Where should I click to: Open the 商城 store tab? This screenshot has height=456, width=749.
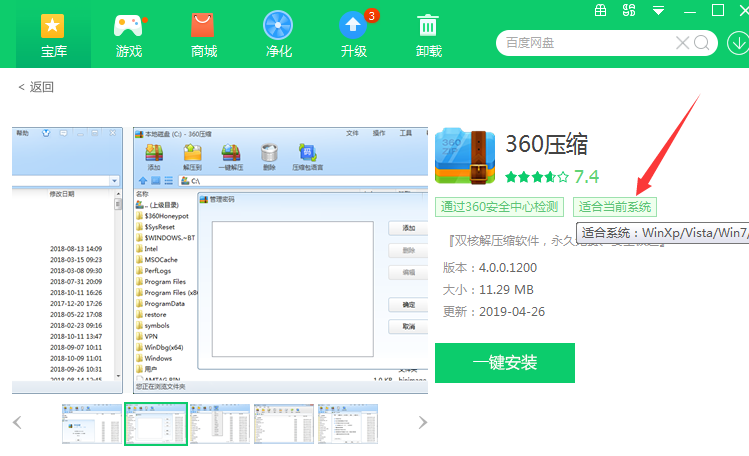[x=203, y=36]
